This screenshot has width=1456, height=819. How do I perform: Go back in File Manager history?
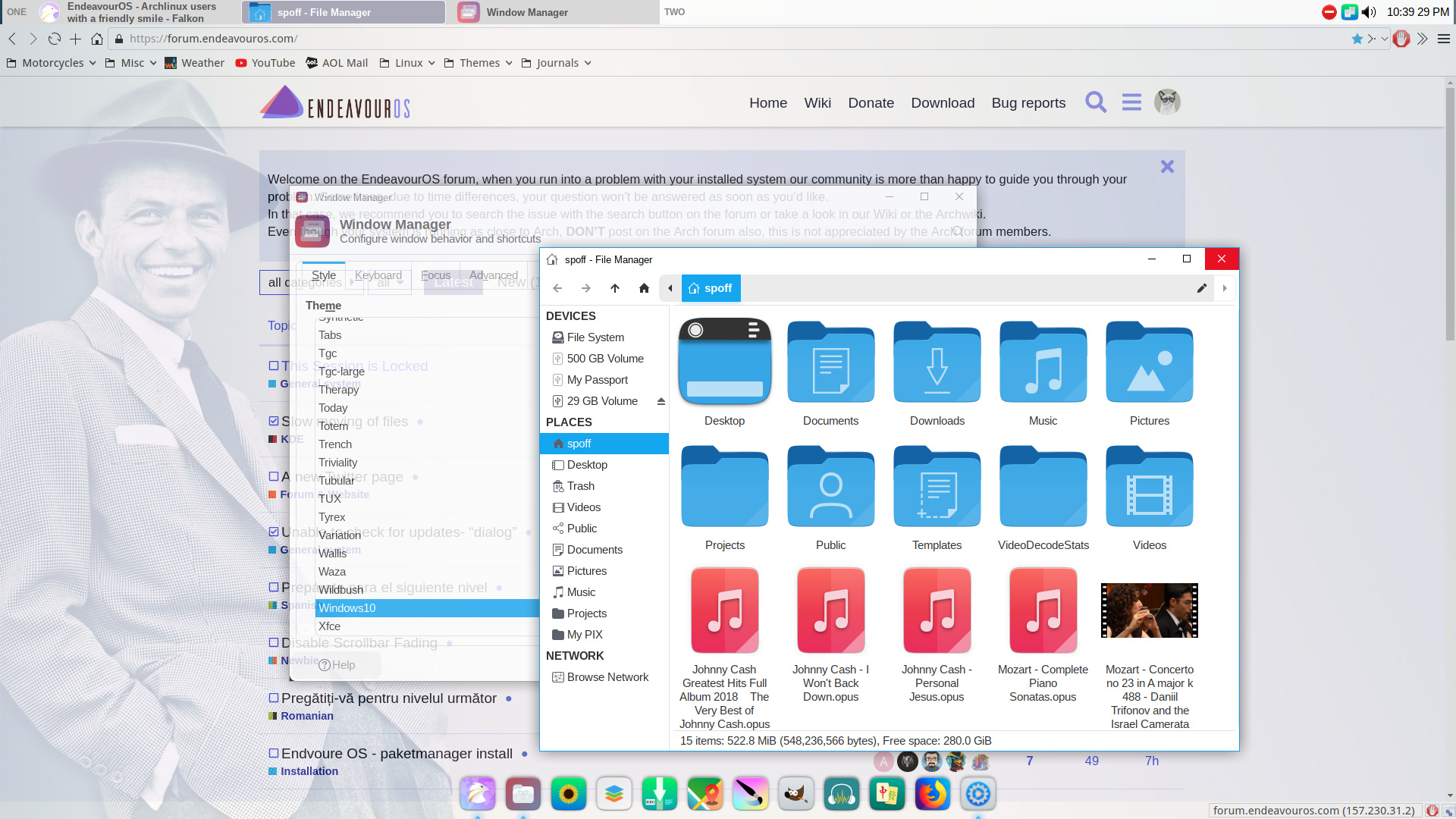557,288
